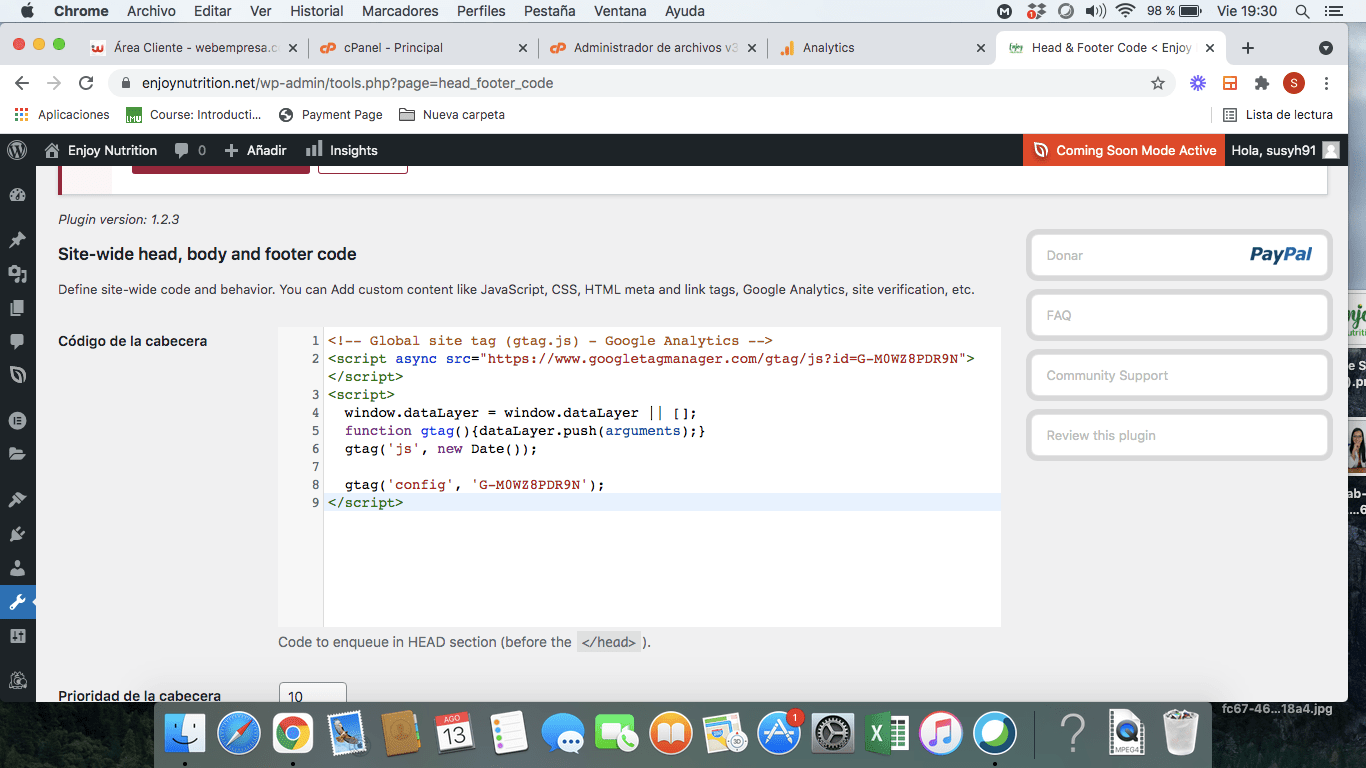Open comments bubble in admin bar

(x=190, y=150)
